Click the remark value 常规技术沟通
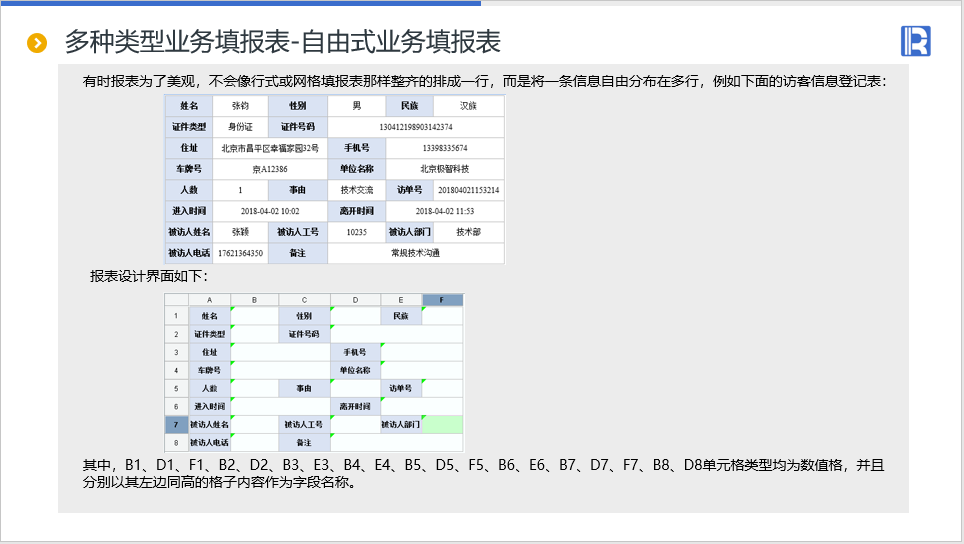 coord(416,253)
